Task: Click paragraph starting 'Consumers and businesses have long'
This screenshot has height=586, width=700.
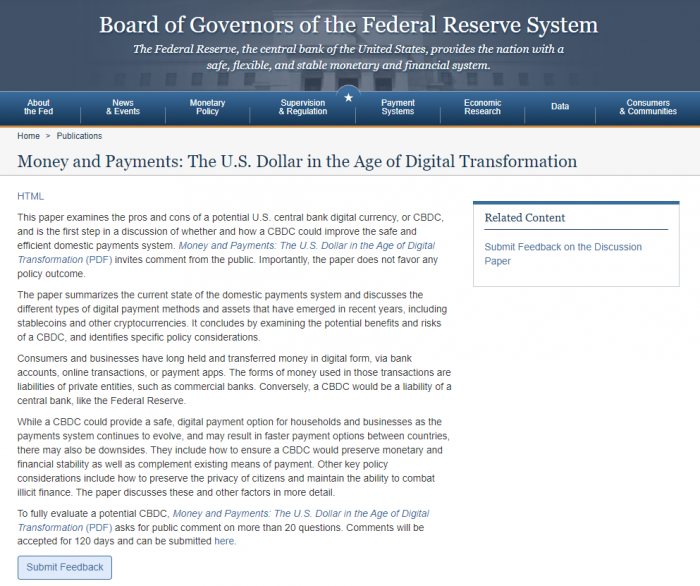Action: (234, 379)
